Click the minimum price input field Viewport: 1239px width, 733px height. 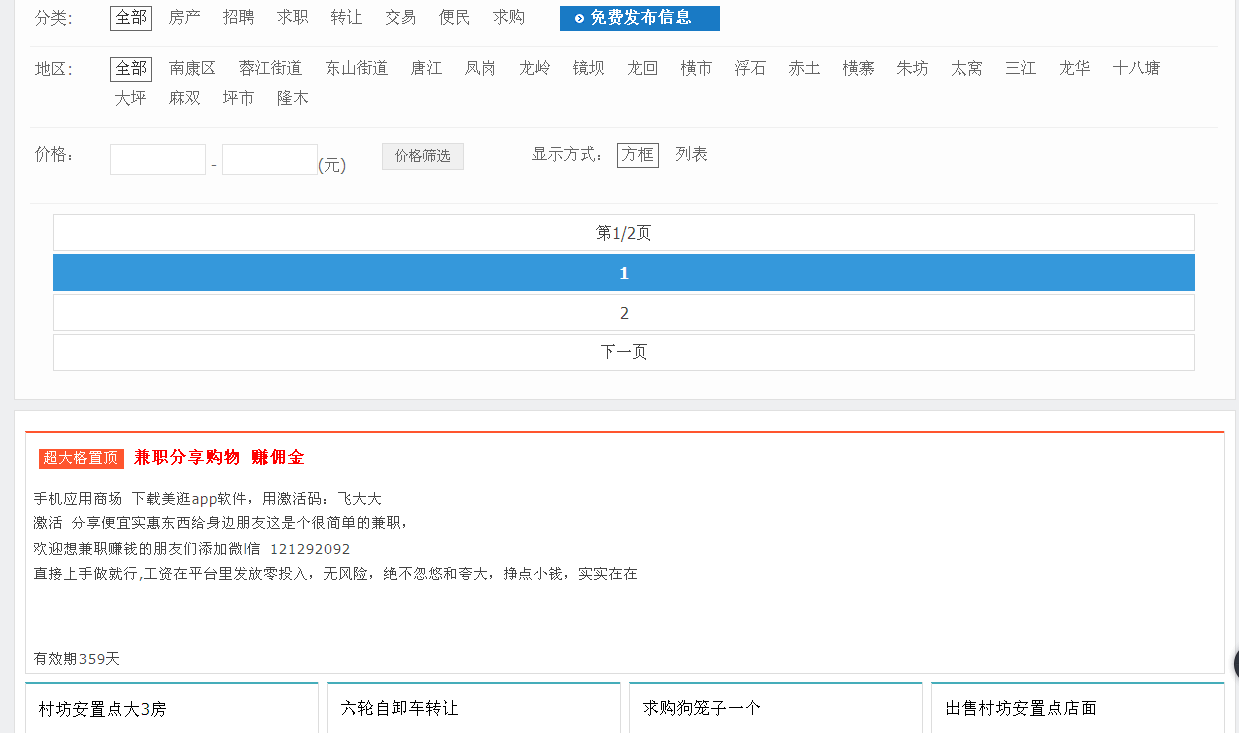point(158,160)
